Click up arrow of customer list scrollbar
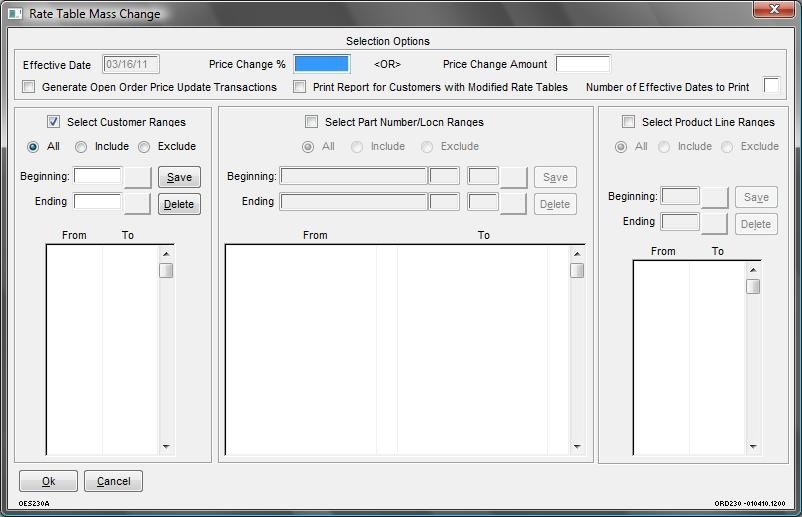802x517 pixels. pyautogui.click(x=166, y=254)
